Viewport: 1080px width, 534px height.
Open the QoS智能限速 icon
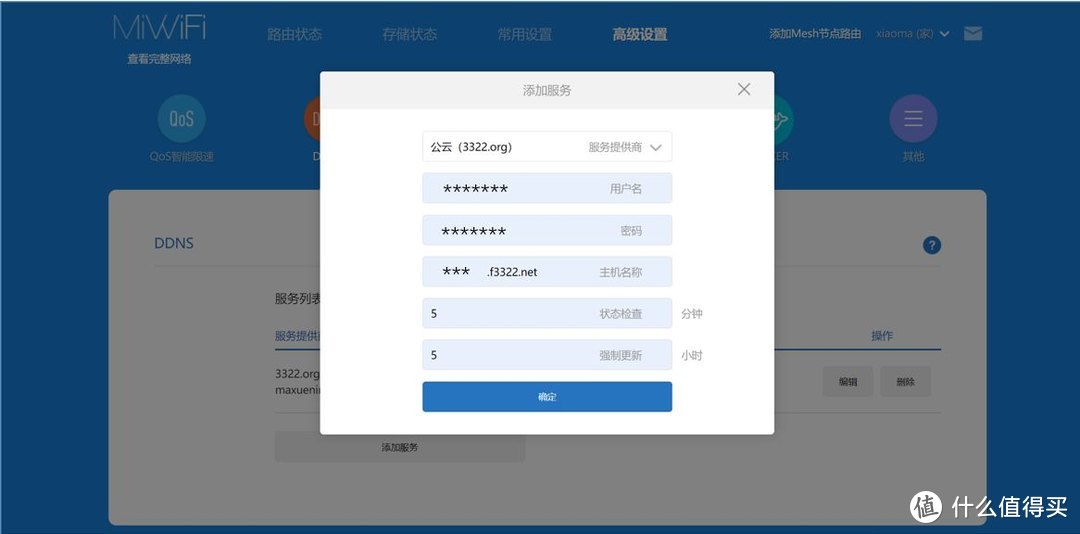click(x=181, y=119)
